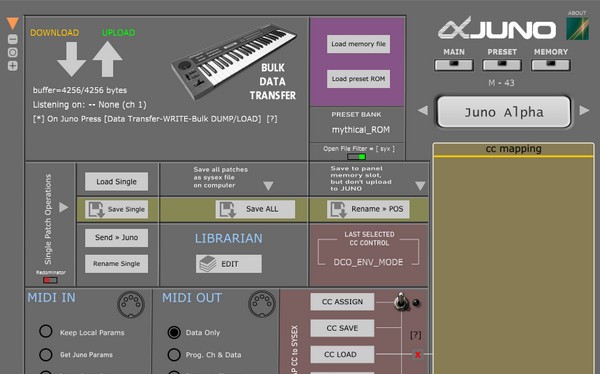Click Save ALL button

pos(255,209)
